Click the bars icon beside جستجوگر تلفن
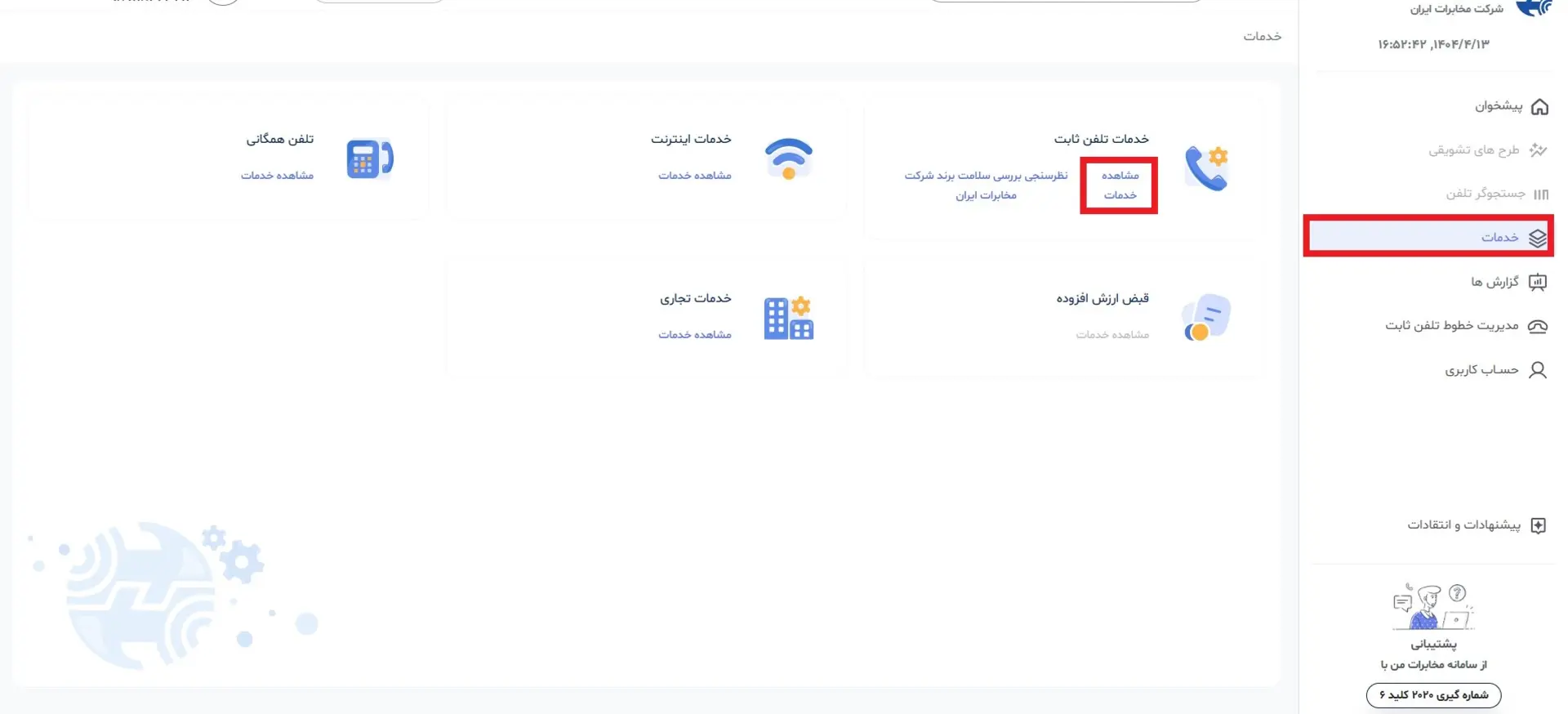Screen dimensions: 1568x714 (x=1540, y=194)
